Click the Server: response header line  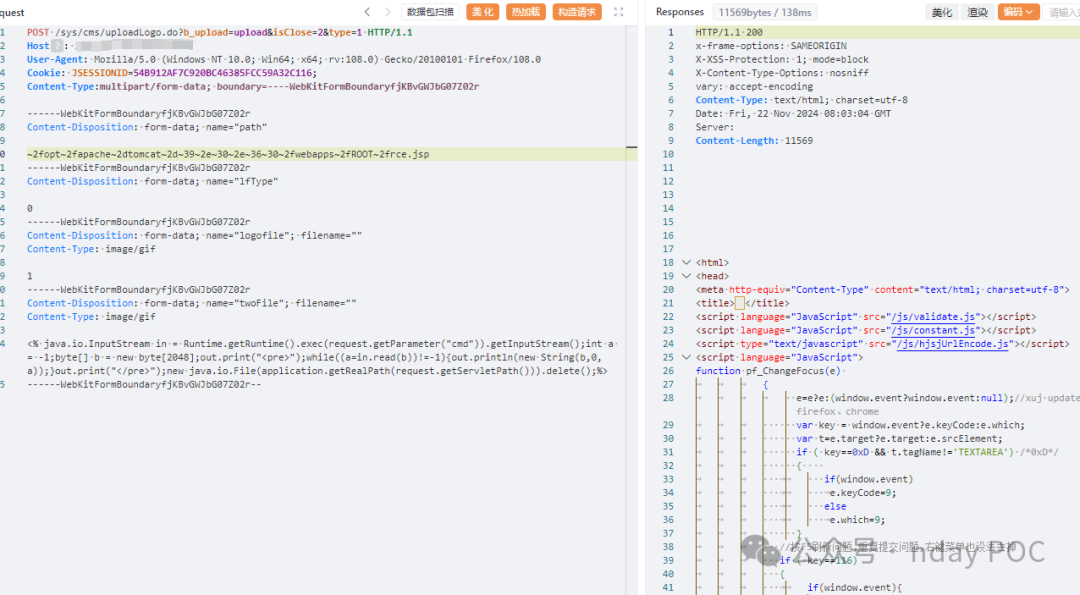715,127
